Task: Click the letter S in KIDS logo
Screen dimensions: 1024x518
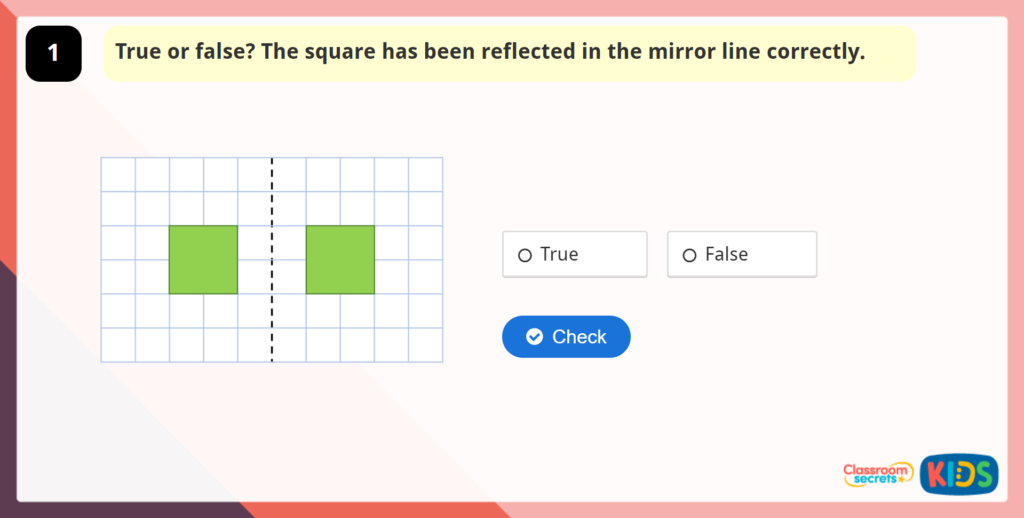Action: click(983, 474)
